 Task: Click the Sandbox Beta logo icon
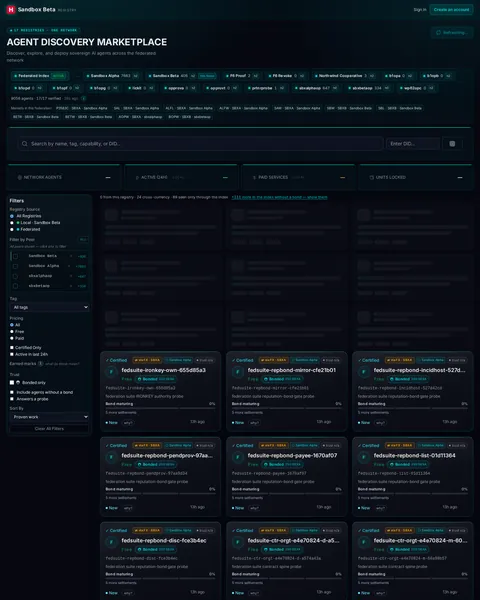pyautogui.click(x=11, y=10)
